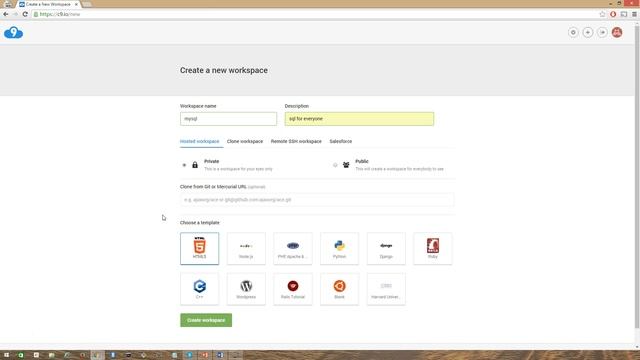Click the lock icon beside Private
The height and width of the screenshot is (360, 640).
(x=195, y=165)
